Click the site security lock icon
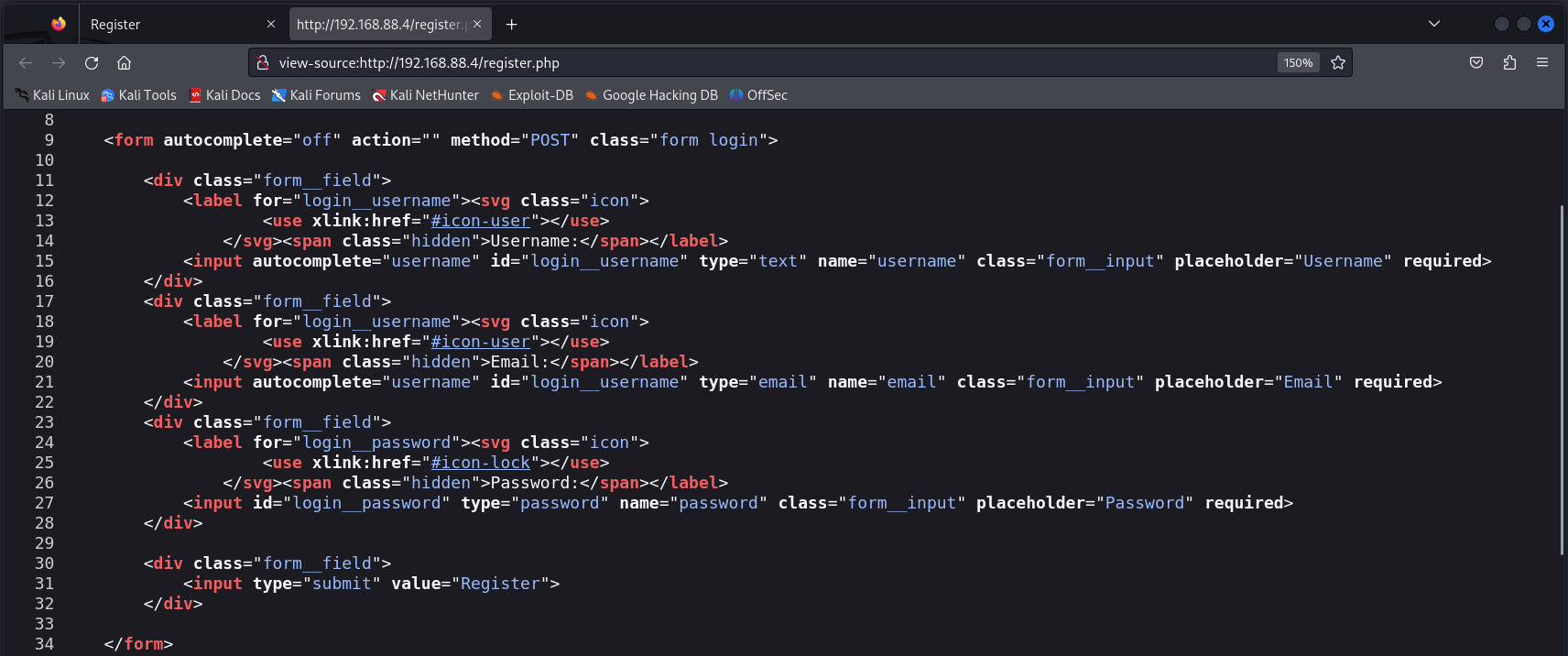Image resolution: width=1568 pixels, height=656 pixels. click(x=263, y=62)
